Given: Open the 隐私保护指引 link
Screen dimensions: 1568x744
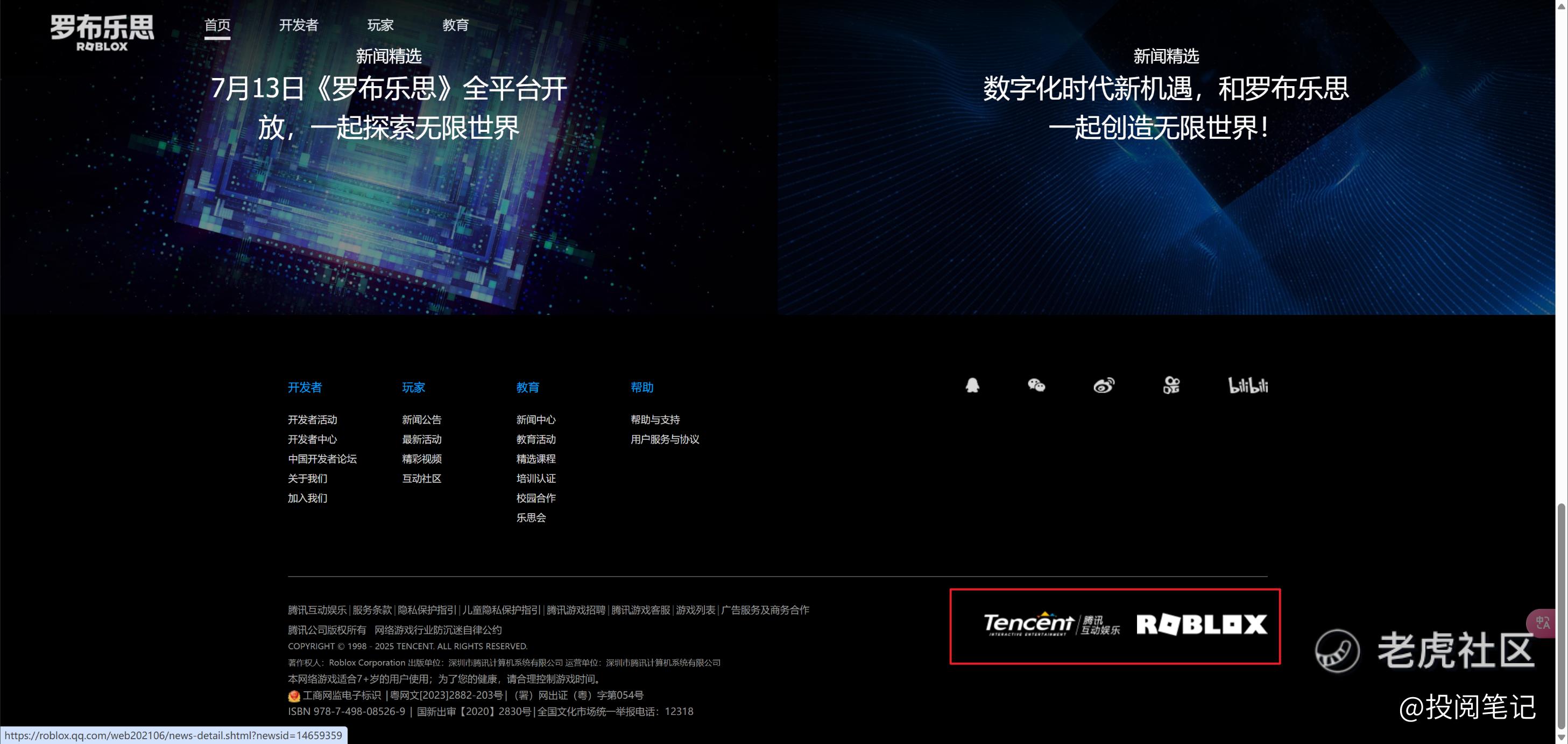Looking at the screenshot, I should (427, 610).
